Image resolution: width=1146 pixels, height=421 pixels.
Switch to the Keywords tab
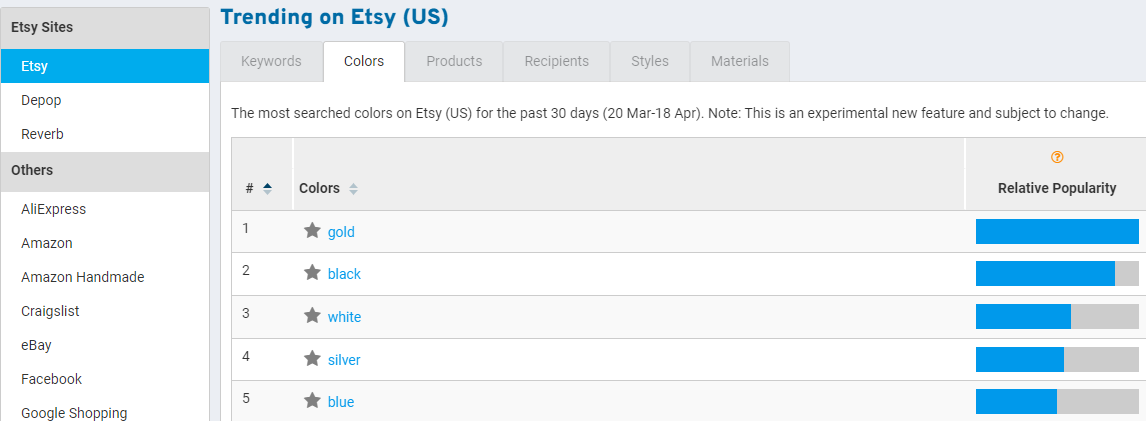tap(271, 61)
